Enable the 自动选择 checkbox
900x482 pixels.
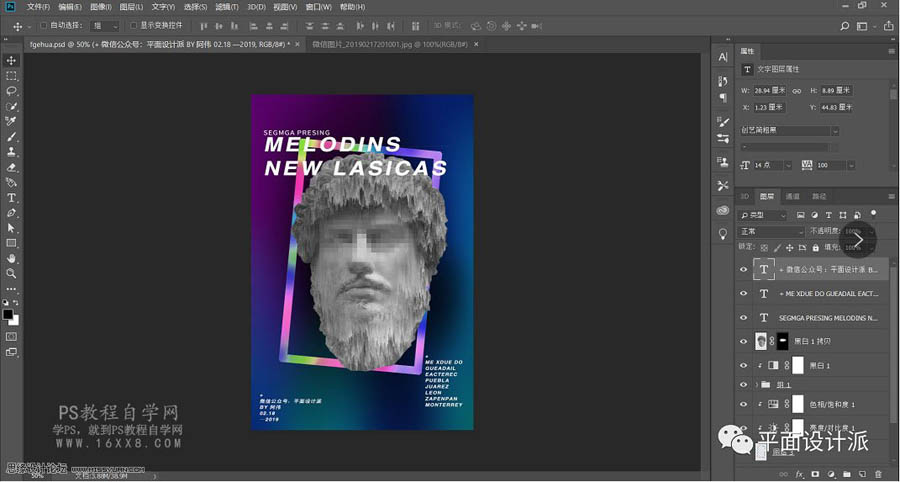pos(44,26)
